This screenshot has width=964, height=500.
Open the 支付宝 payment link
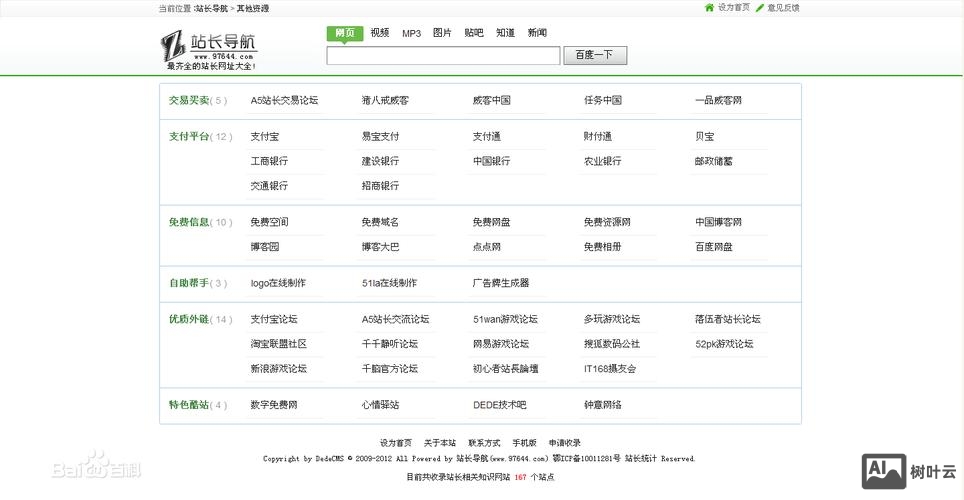pyautogui.click(x=264, y=137)
